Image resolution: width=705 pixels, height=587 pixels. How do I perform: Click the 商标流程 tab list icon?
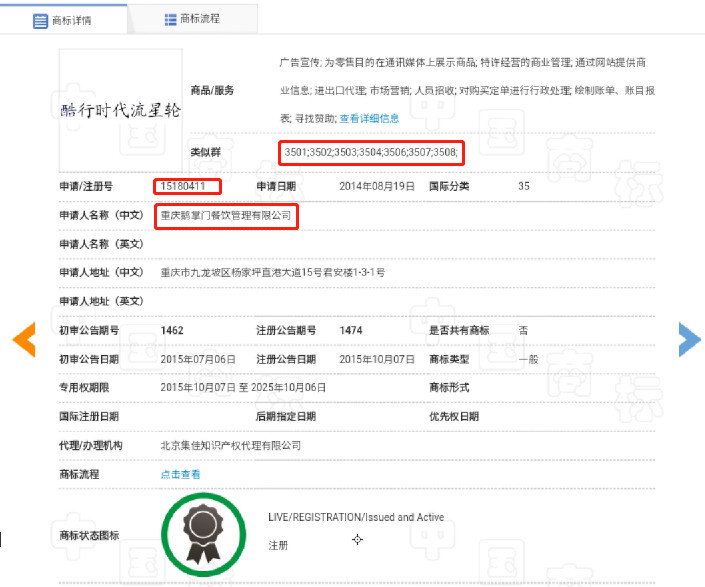pyautogui.click(x=170, y=20)
